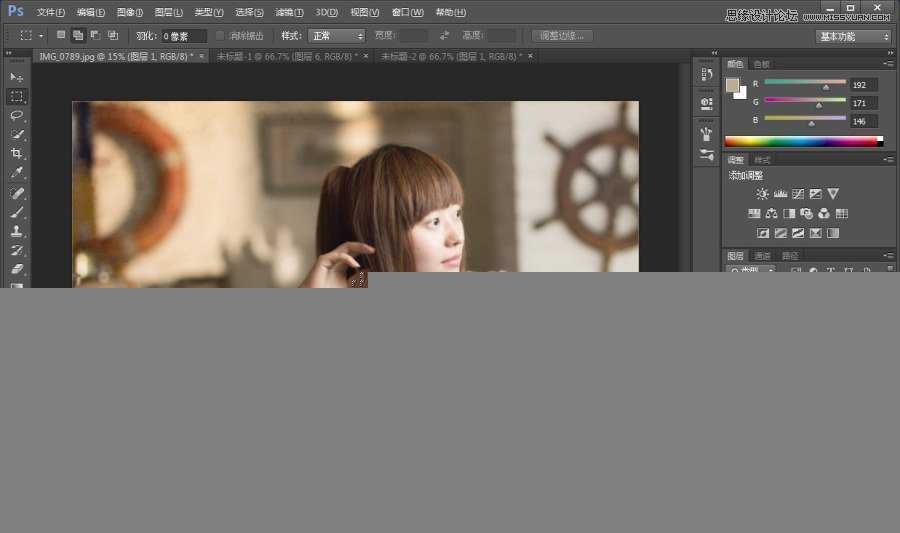The height and width of the screenshot is (533, 900).
Task: Collapse the right panel dock to icons
Action: click(890, 53)
